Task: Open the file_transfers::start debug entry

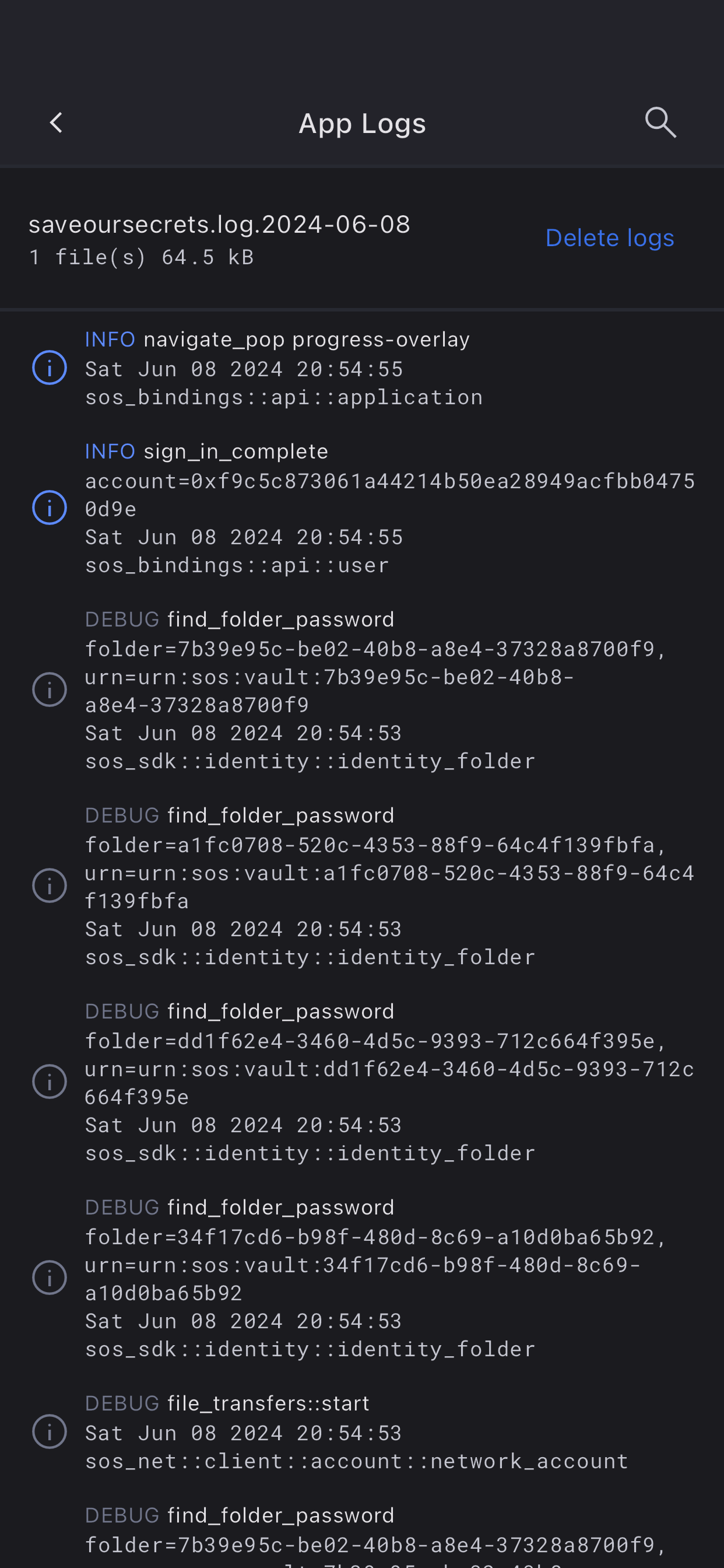Action: point(268,1403)
